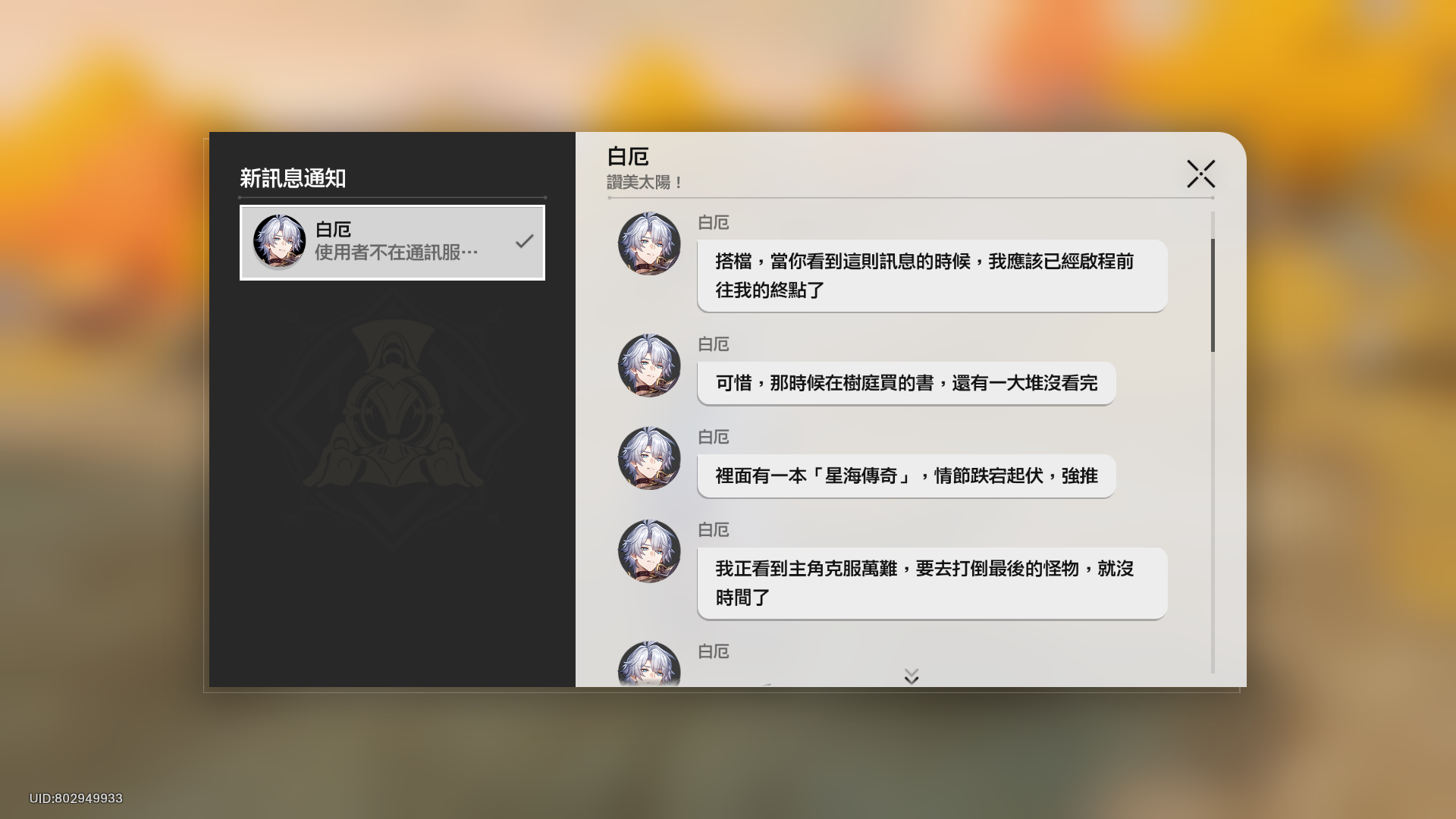
Task: Select message bubble about 樹庭買的書
Action: (906, 384)
